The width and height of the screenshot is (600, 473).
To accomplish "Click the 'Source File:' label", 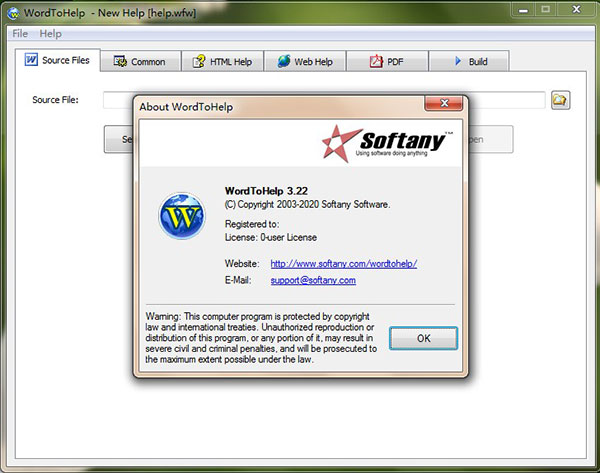I will click(55, 100).
